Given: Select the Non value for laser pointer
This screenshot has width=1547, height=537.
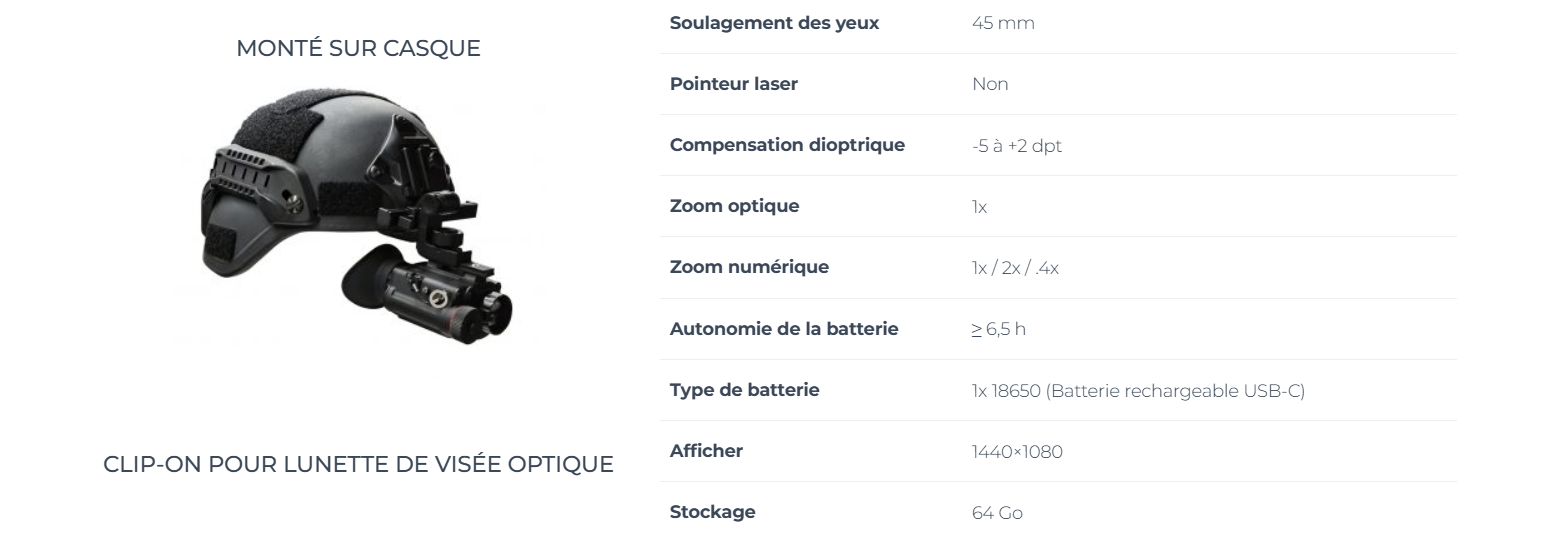Looking at the screenshot, I should click(990, 84).
